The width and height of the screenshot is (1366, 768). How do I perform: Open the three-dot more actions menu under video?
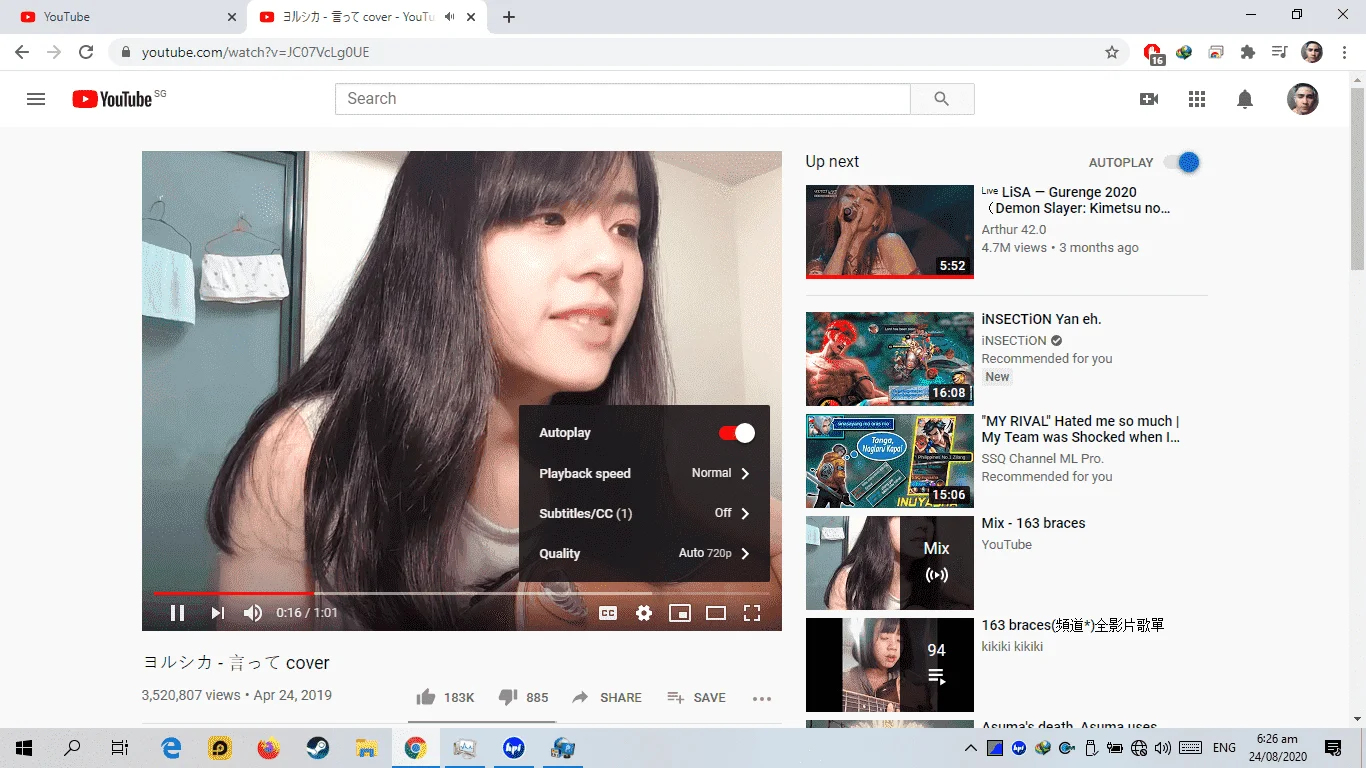[x=762, y=698]
